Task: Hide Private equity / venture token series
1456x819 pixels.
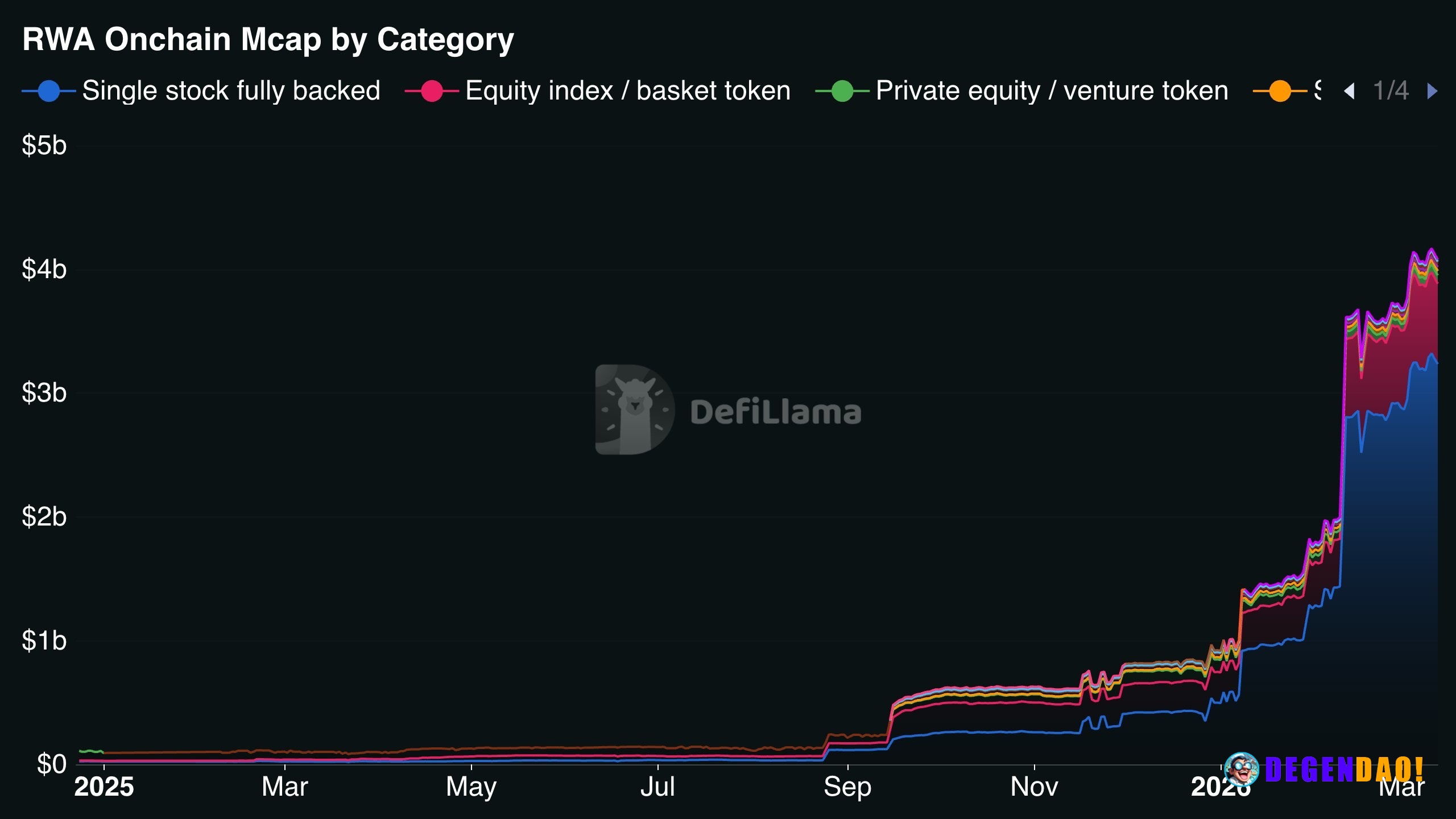Action: [x=1052, y=91]
